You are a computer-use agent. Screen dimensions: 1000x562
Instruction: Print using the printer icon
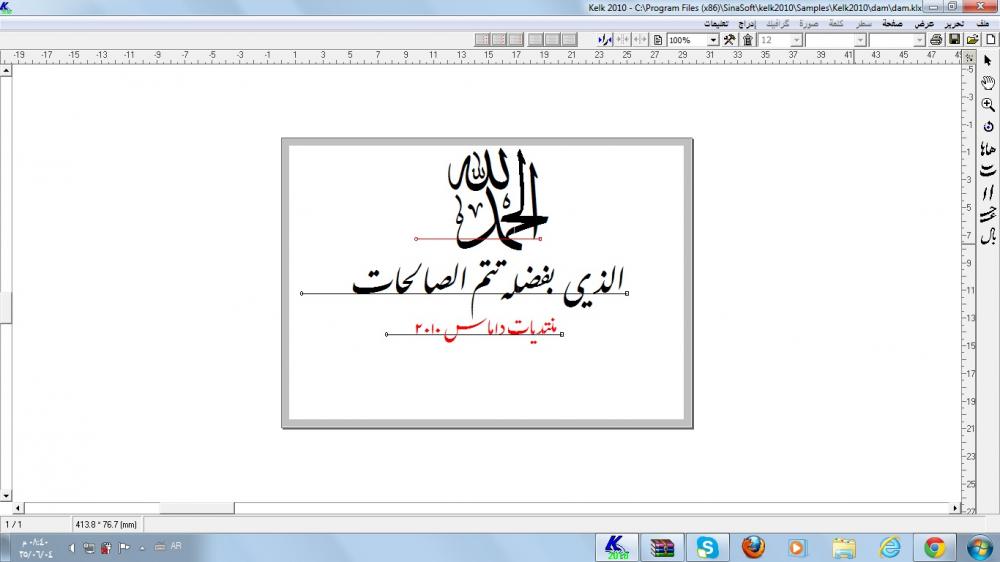pyautogui.click(x=936, y=39)
